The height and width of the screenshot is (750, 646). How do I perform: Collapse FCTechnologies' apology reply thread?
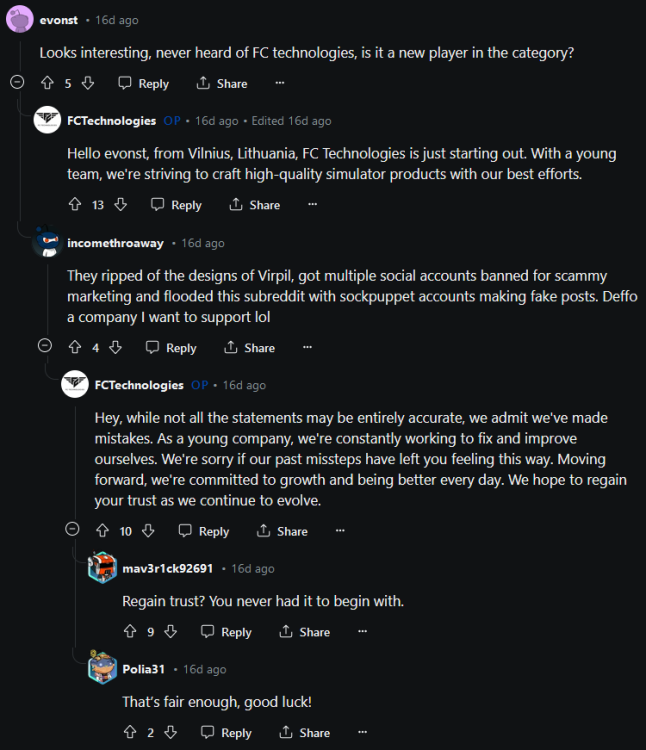[x=73, y=531]
